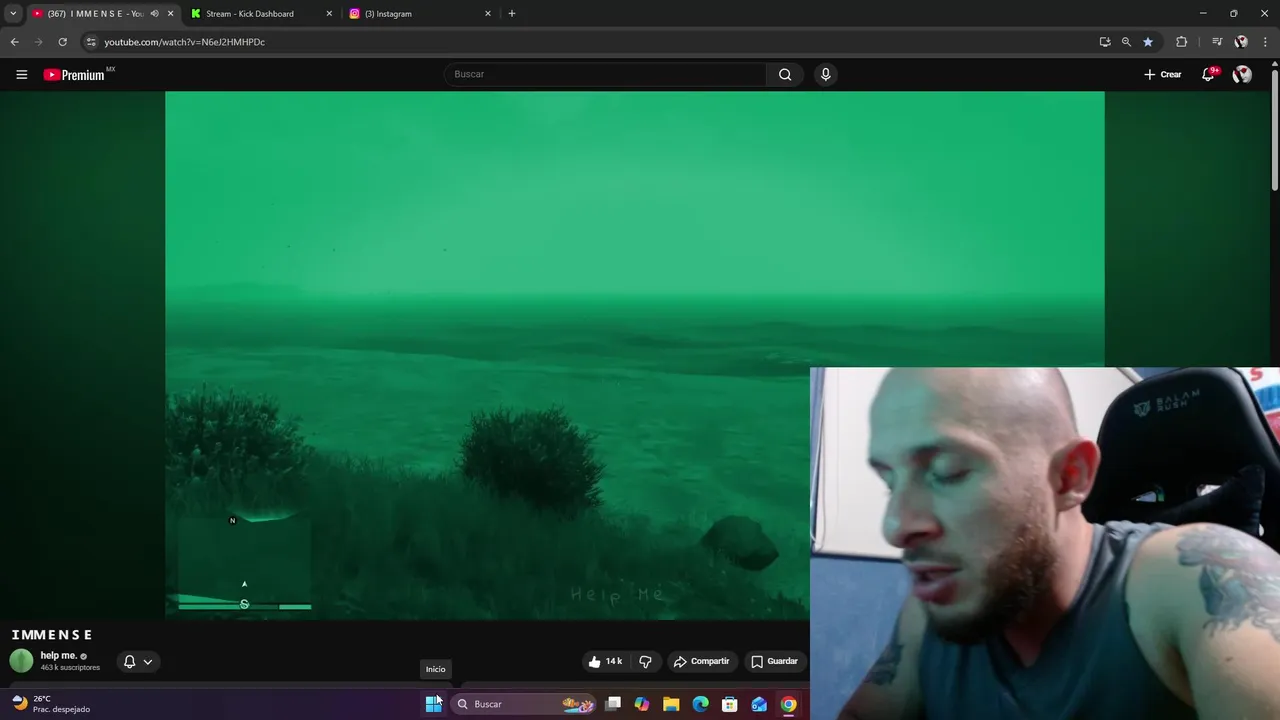1280x720 pixels.
Task: Go back in browser history
Action: click(x=14, y=42)
